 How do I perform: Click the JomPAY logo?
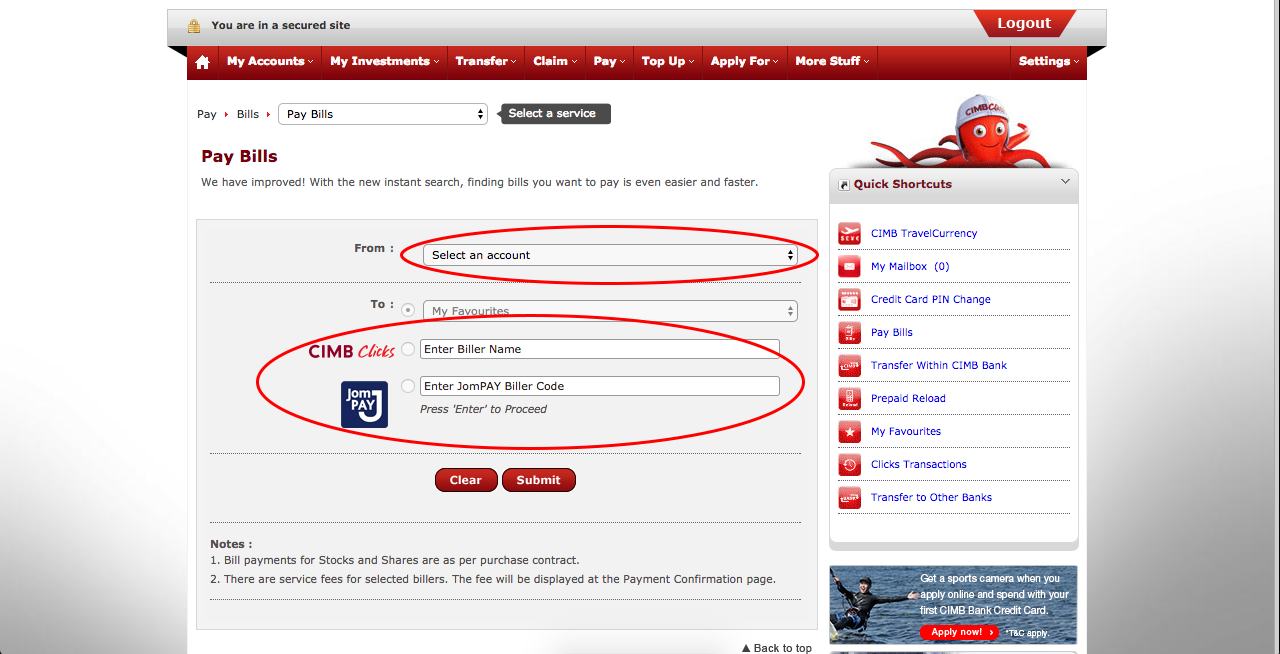click(x=364, y=405)
